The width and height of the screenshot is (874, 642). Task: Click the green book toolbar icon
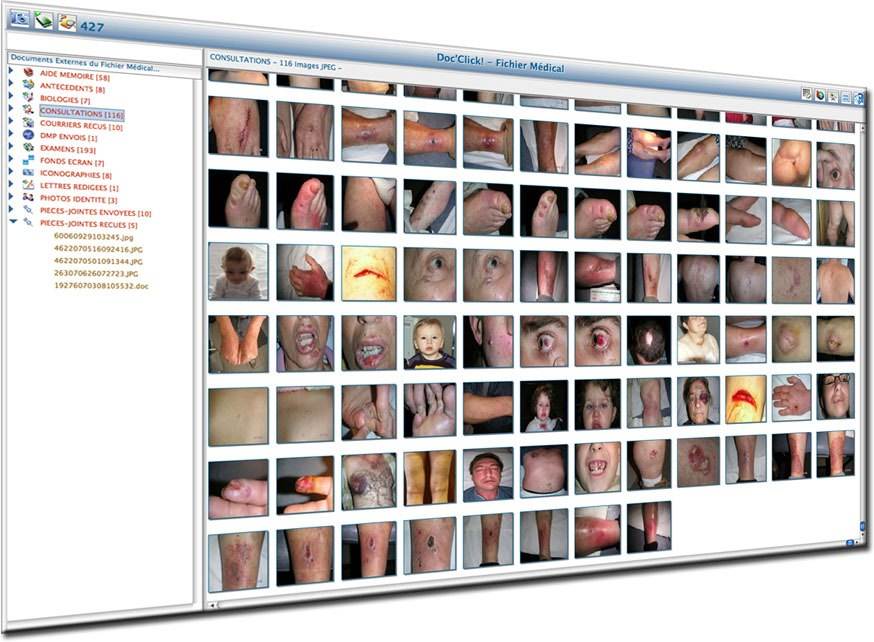43,21
